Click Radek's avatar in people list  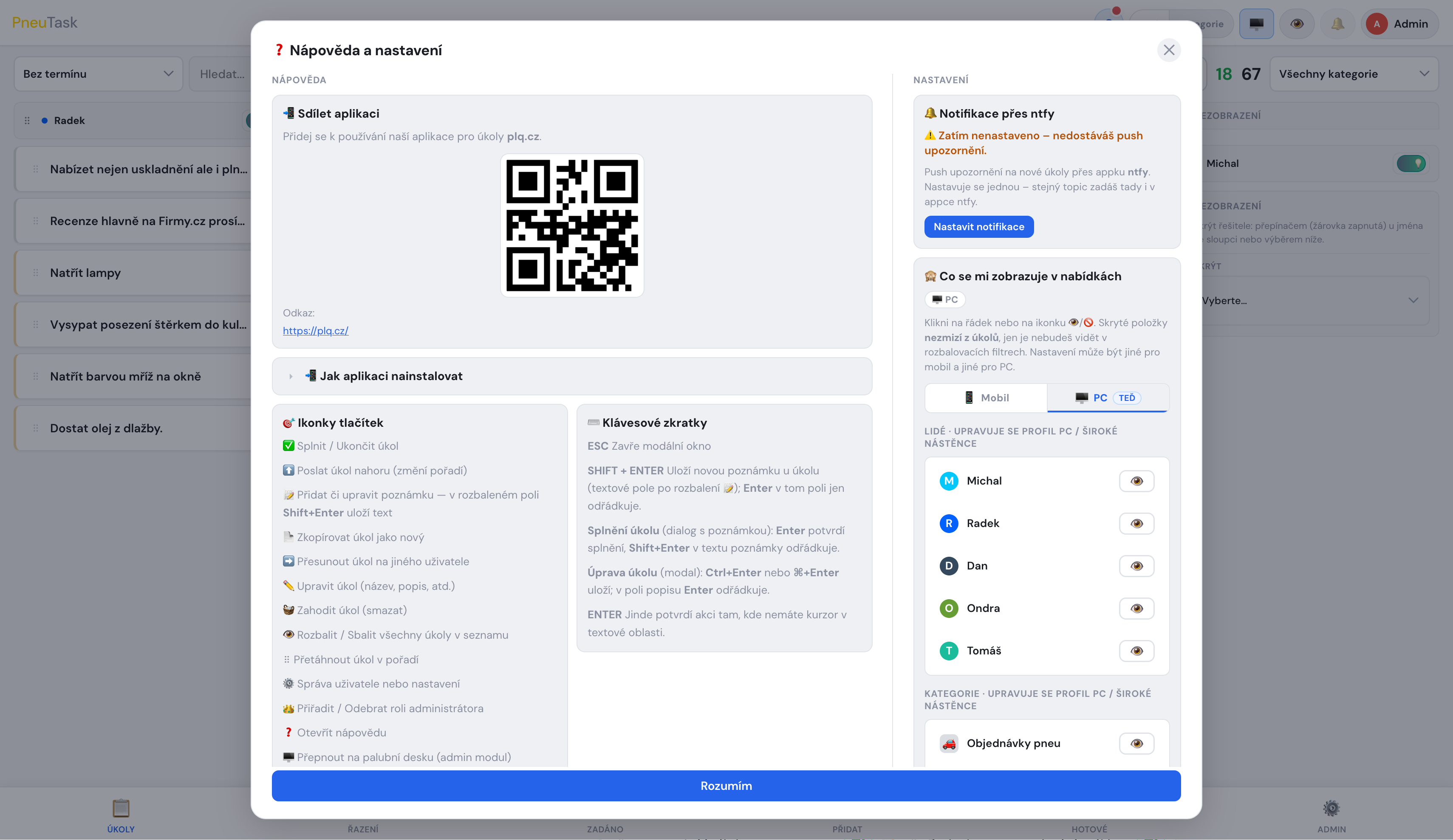[948, 524]
